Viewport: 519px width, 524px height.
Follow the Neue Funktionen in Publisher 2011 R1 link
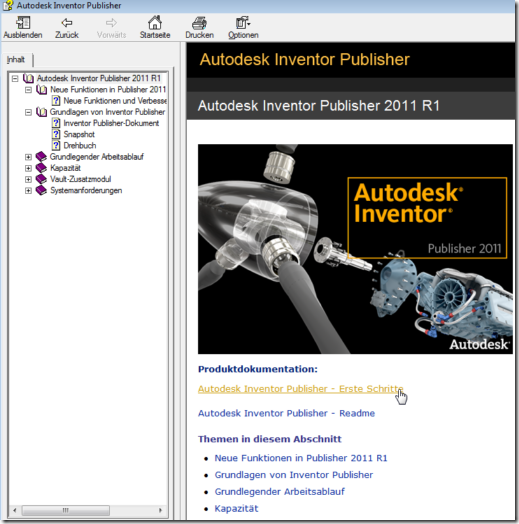[301, 458]
